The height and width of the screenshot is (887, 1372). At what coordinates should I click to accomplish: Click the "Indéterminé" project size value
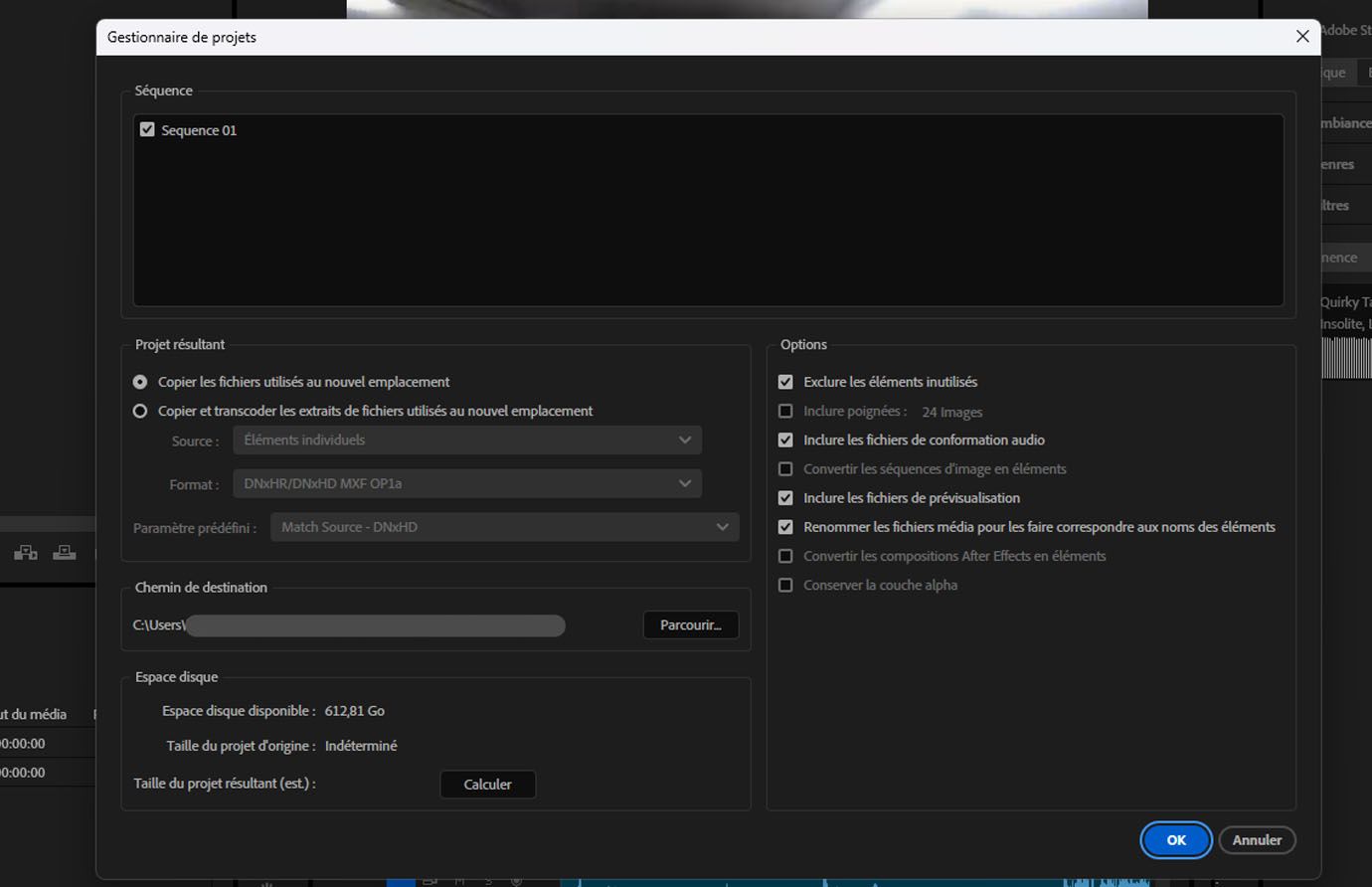click(x=361, y=746)
